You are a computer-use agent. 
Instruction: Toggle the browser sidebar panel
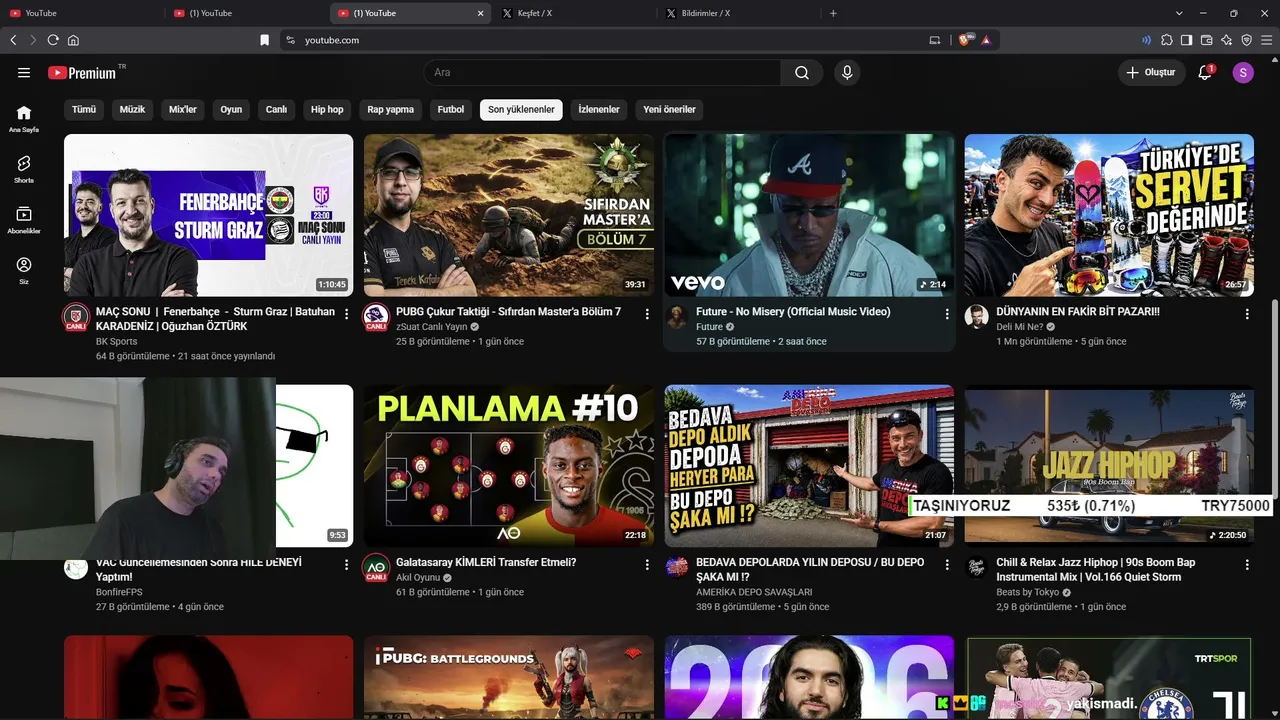[1187, 40]
